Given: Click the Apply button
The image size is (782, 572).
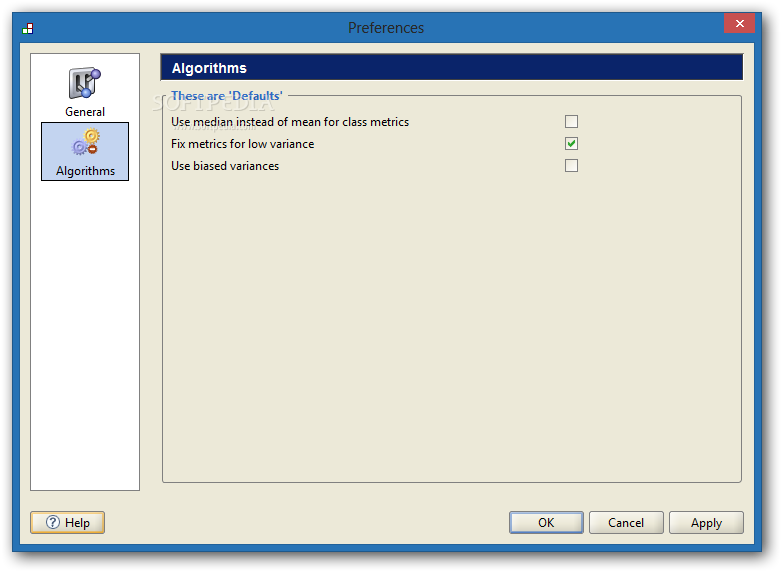Looking at the screenshot, I should (x=706, y=522).
